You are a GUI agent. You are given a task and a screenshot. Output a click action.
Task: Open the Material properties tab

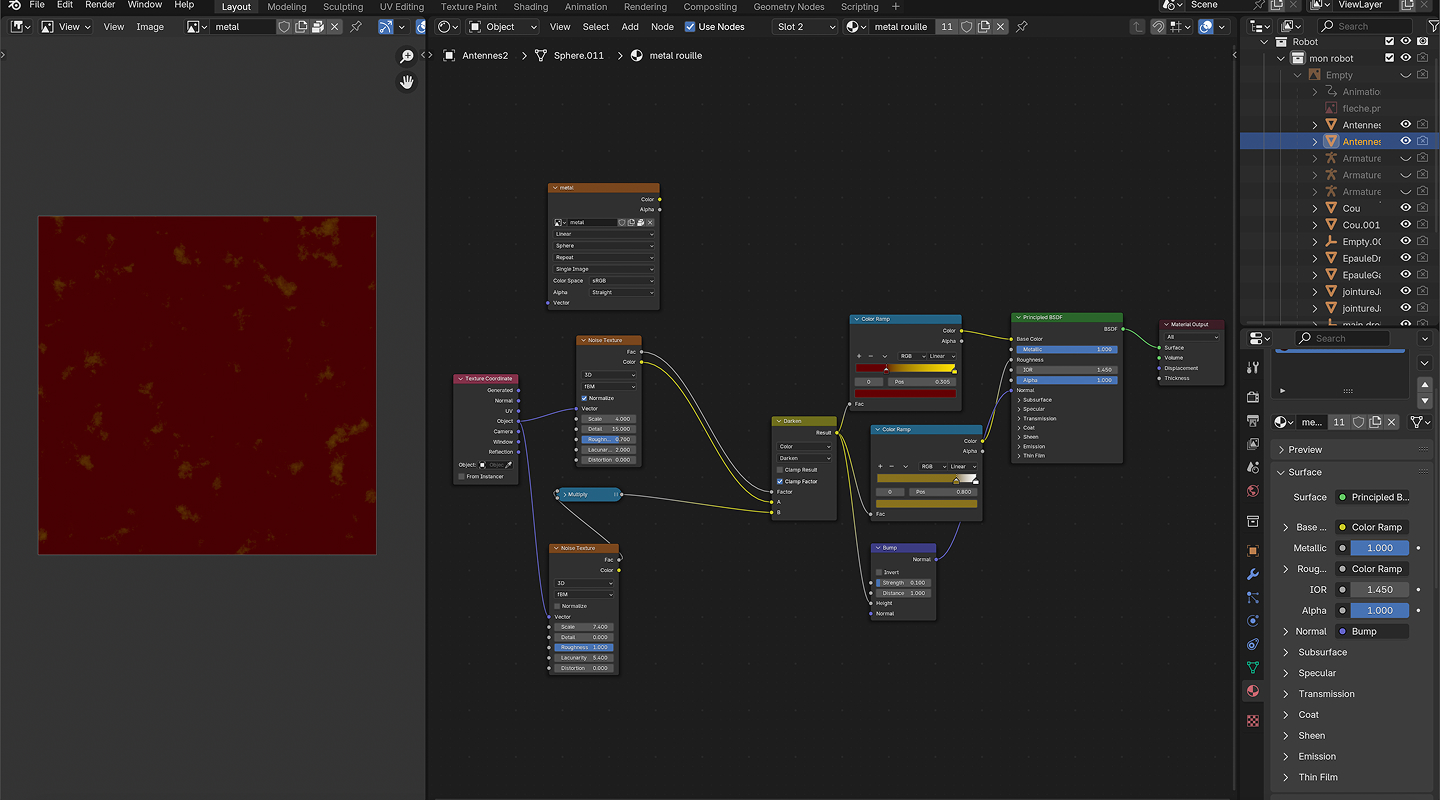tap(1253, 691)
